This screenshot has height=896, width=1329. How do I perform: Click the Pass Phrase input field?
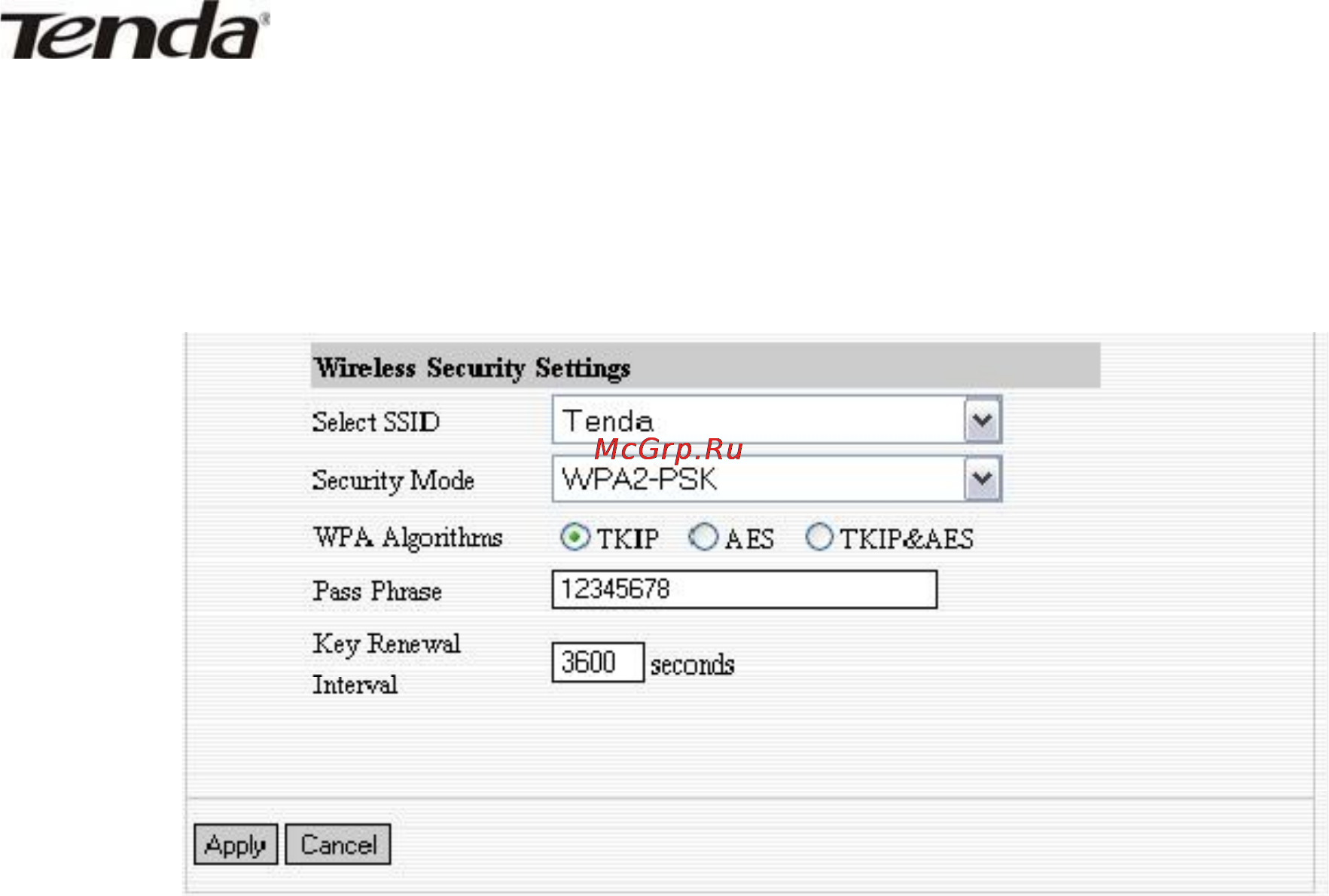point(745,589)
